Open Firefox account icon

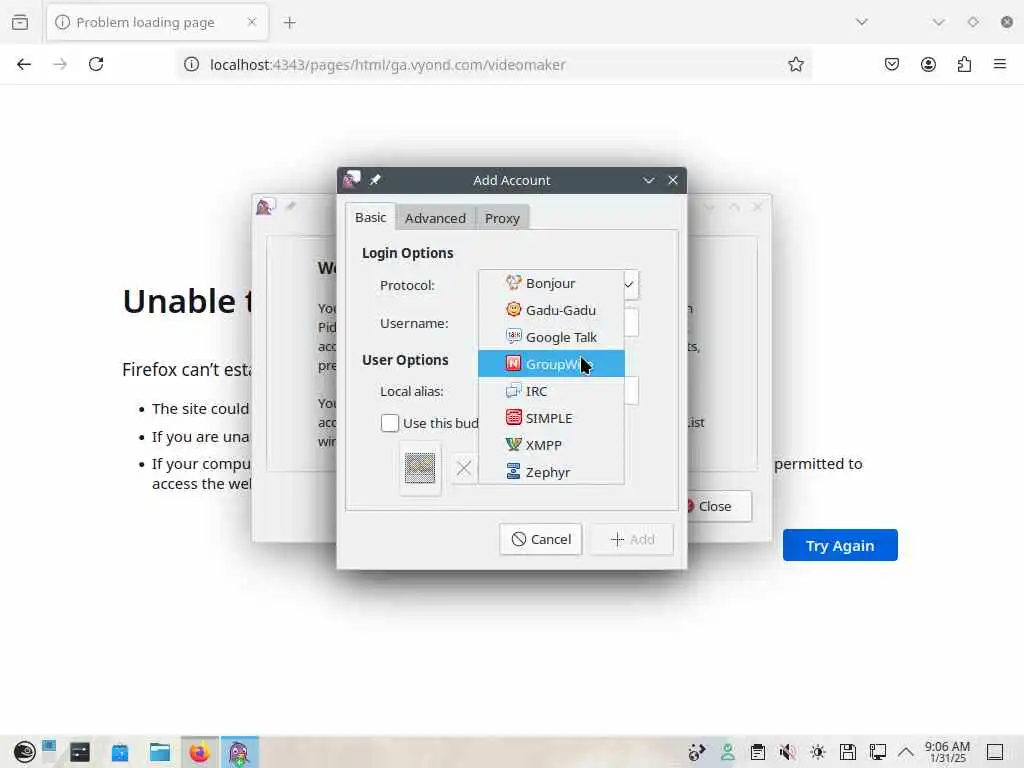928,64
